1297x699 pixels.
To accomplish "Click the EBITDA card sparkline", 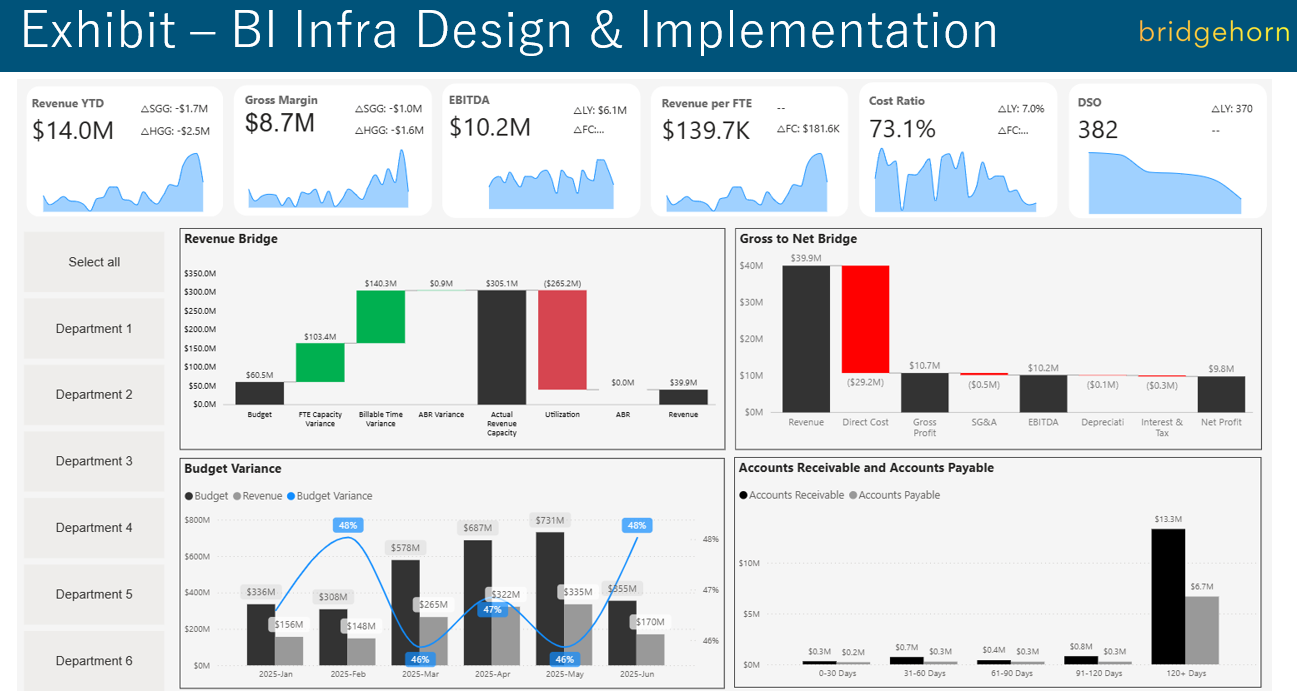I will pyautogui.click(x=551, y=183).
